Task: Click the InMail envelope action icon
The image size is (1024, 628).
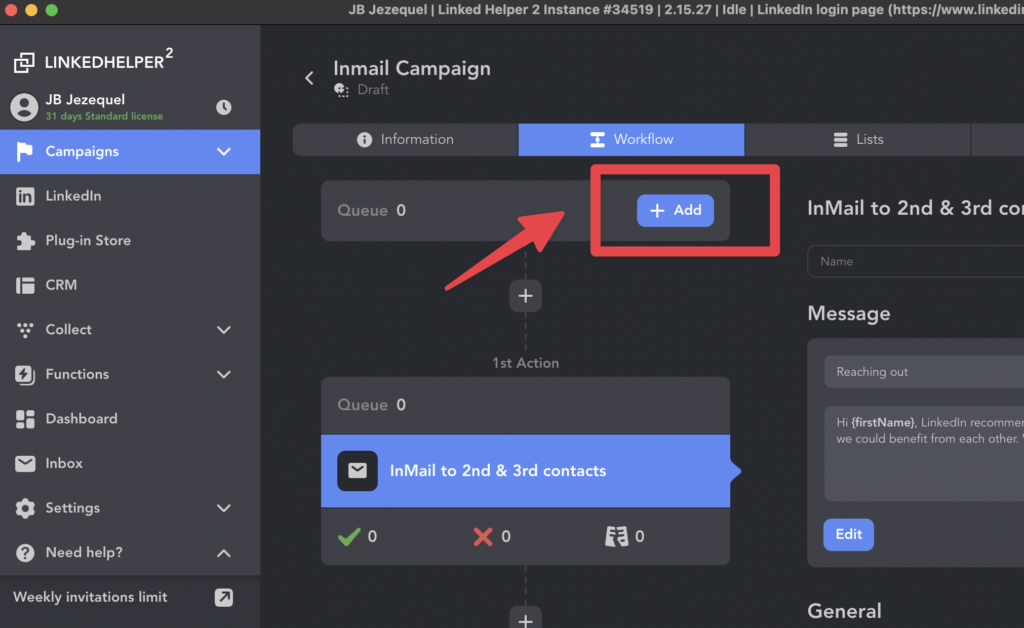Action: 357,471
